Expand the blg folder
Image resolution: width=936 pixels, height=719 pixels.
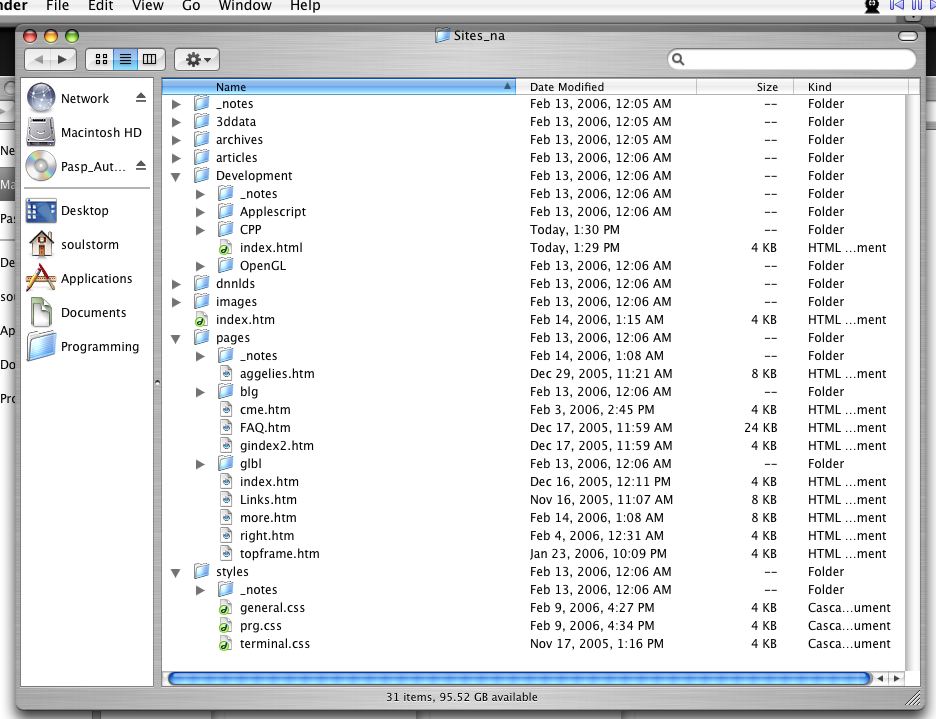coord(201,392)
